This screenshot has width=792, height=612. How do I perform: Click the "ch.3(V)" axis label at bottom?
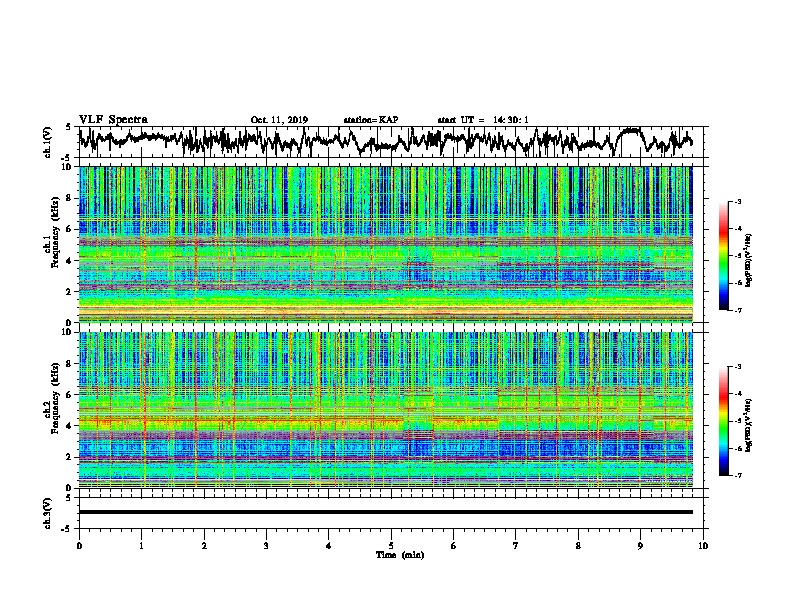[47, 513]
